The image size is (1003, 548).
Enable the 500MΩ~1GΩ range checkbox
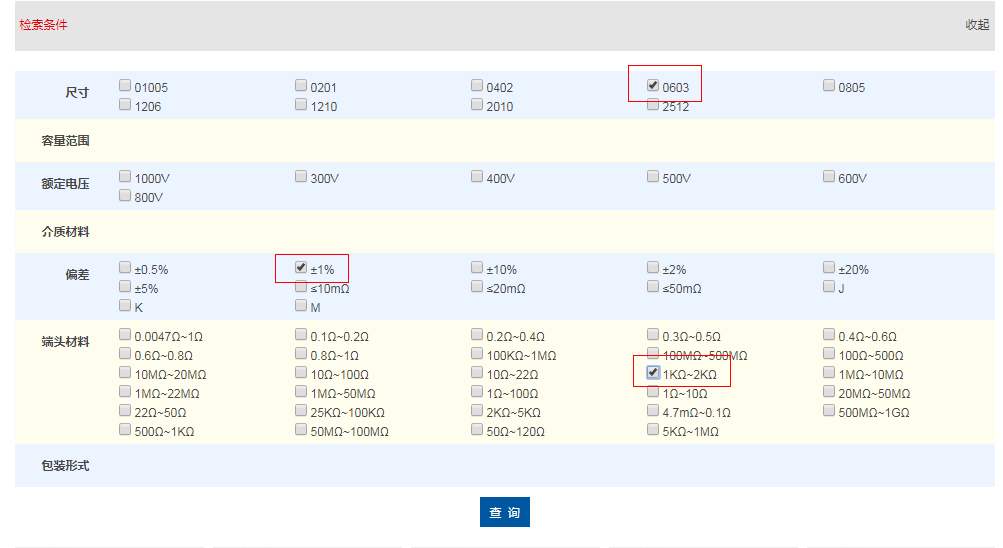pyautogui.click(x=829, y=411)
